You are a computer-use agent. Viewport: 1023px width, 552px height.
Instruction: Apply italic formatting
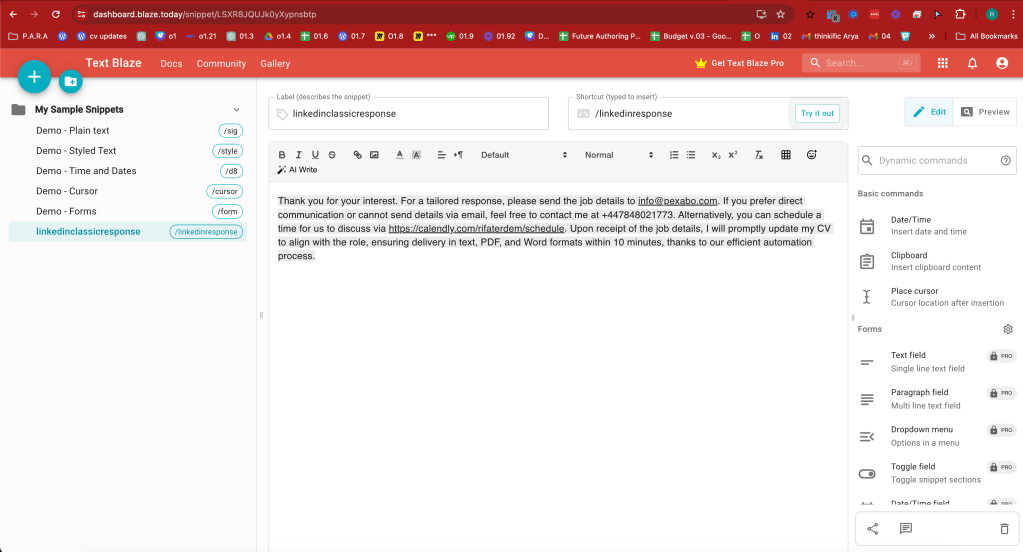coord(299,155)
